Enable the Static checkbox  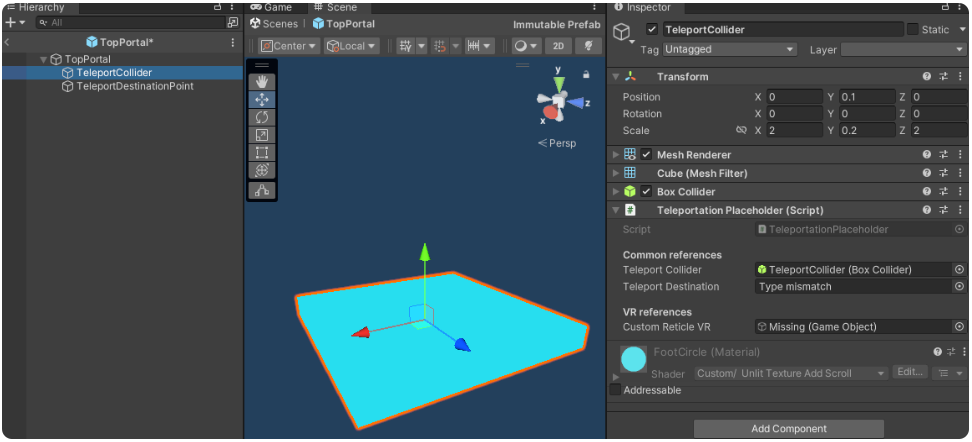912,30
